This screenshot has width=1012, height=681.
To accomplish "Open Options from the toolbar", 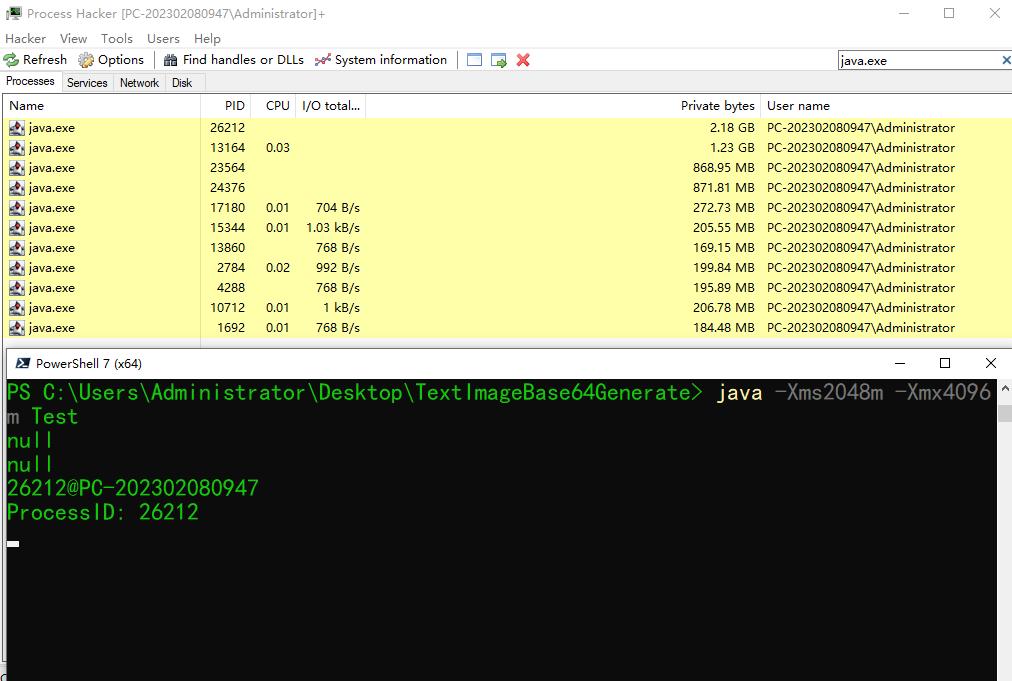I will click(x=111, y=60).
